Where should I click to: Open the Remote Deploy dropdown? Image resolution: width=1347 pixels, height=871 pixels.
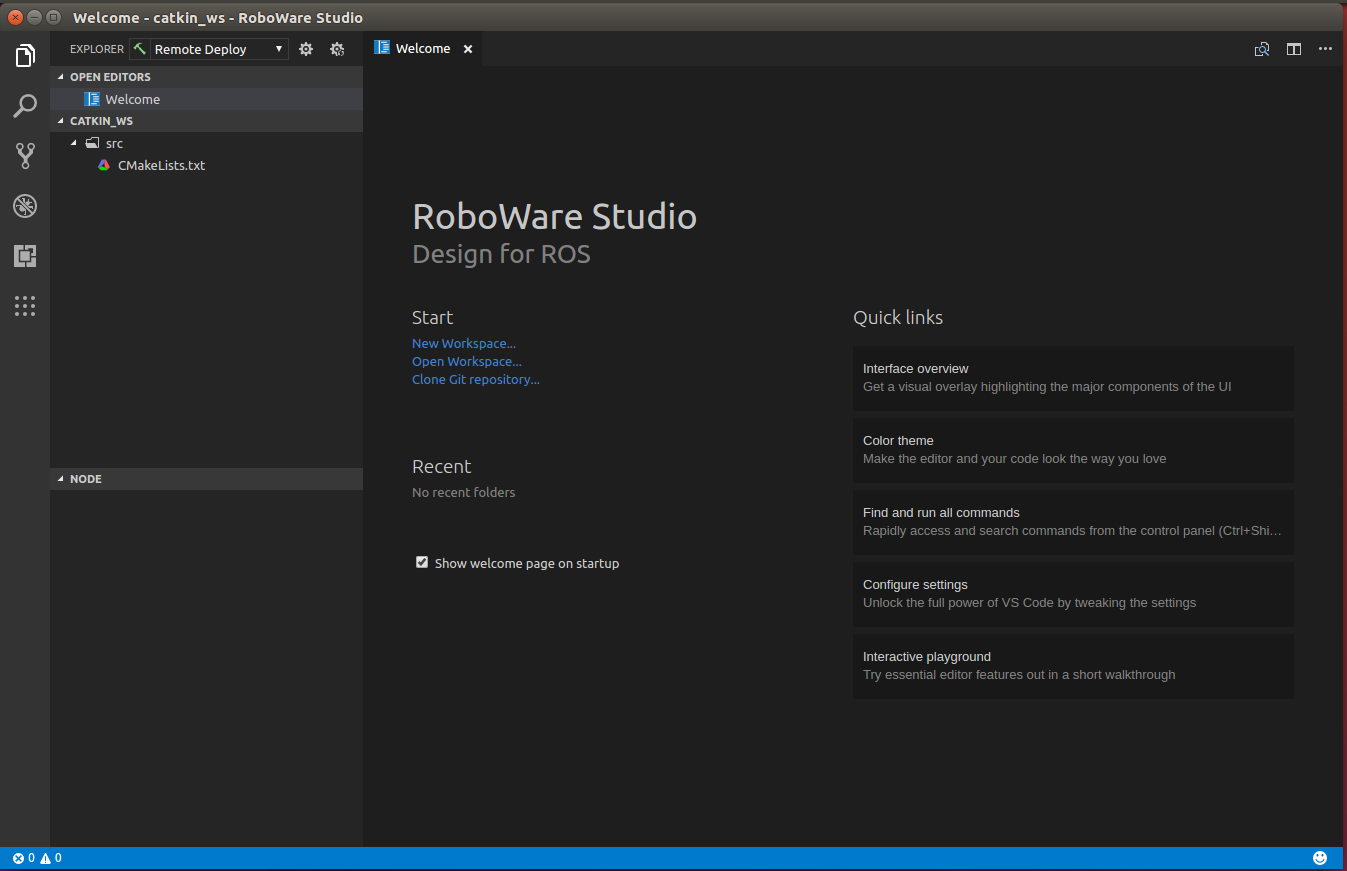click(x=218, y=49)
